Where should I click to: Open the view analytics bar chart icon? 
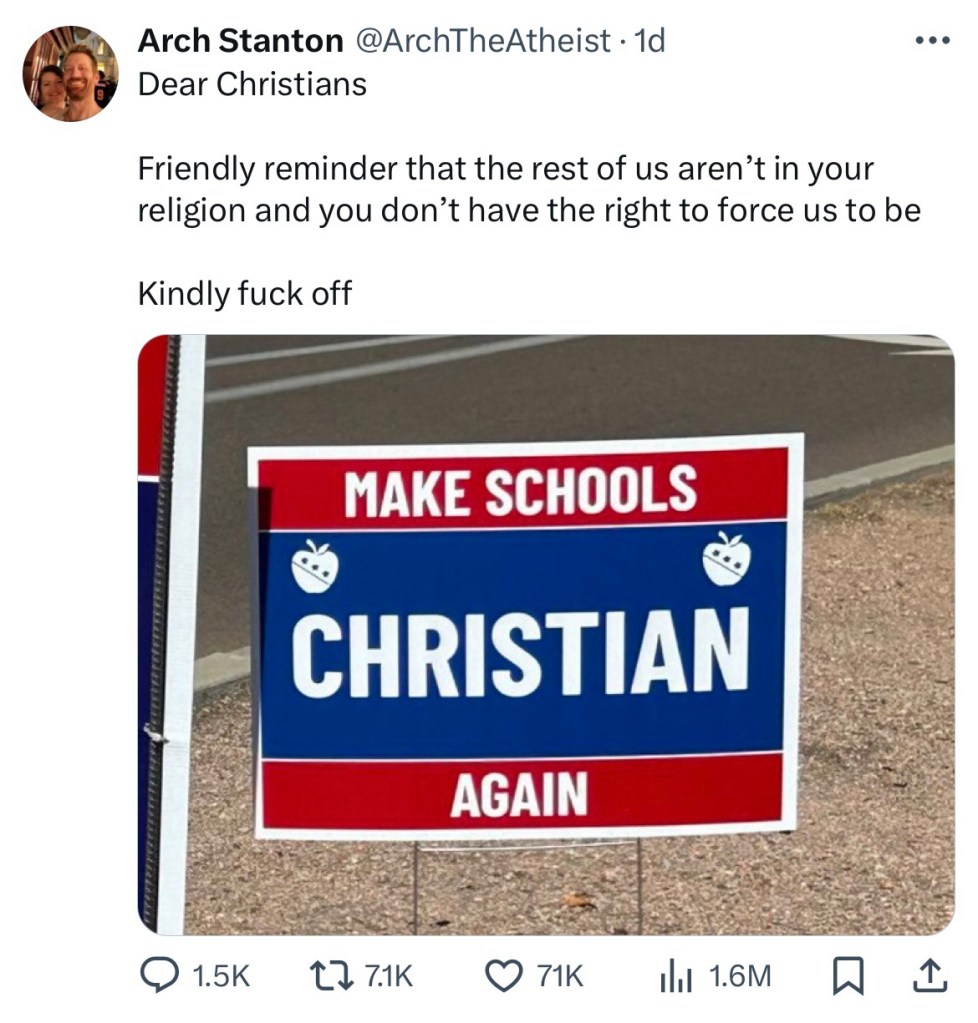[677, 977]
